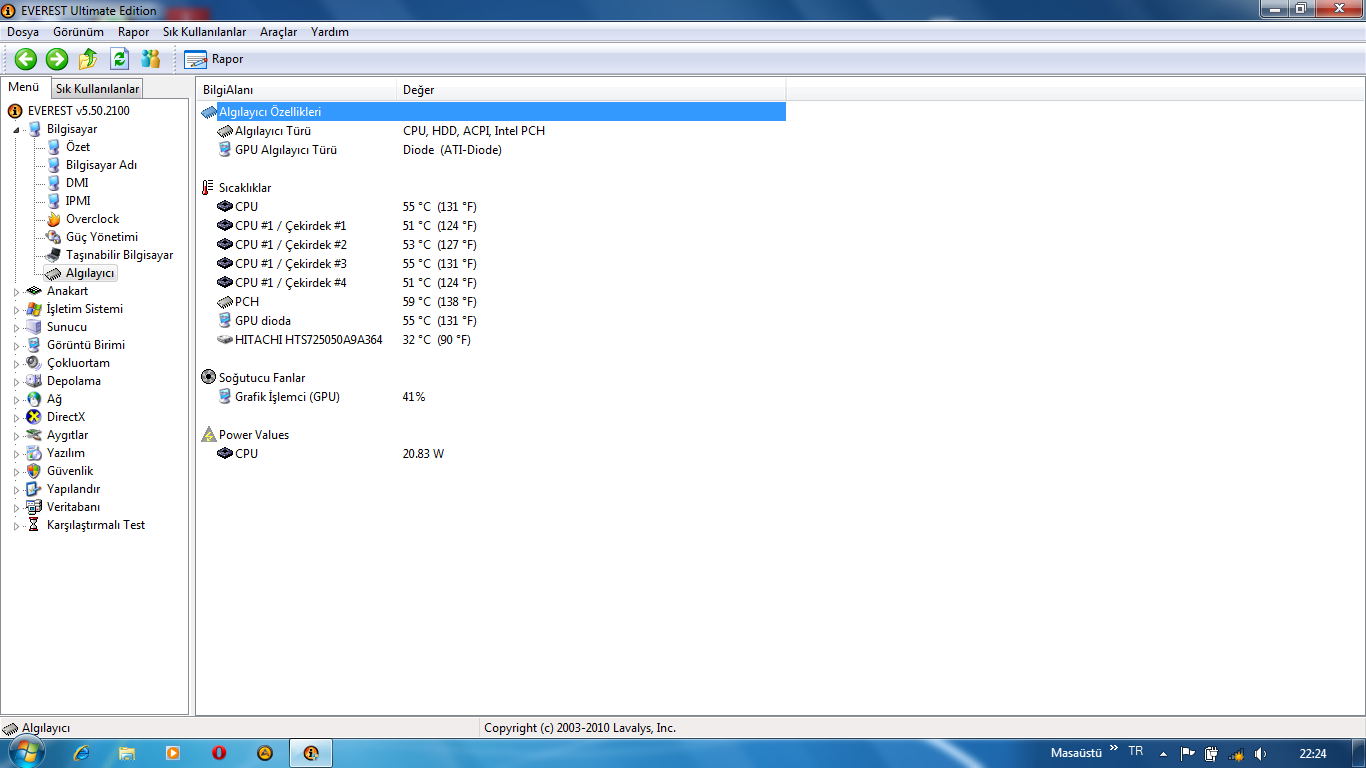Refresh the sensor readings page
The image size is (1366, 768).
click(119, 59)
